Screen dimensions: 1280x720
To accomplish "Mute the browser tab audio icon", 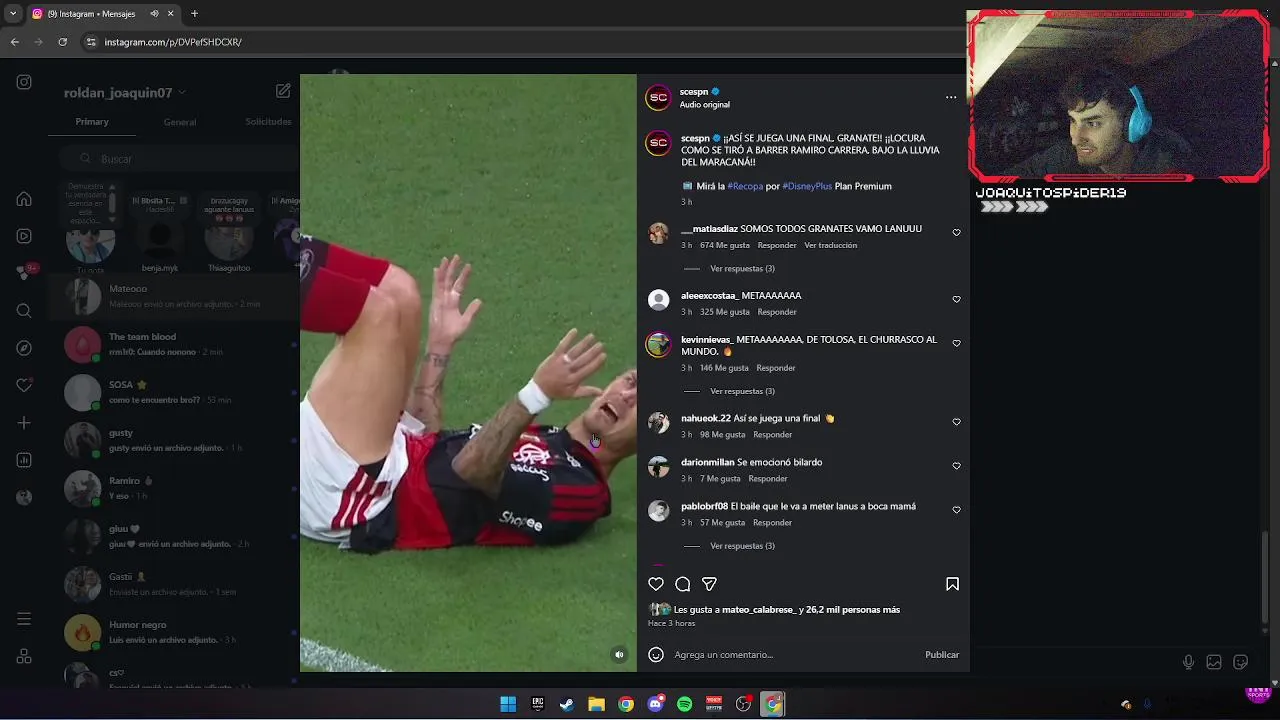I will [x=154, y=14].
